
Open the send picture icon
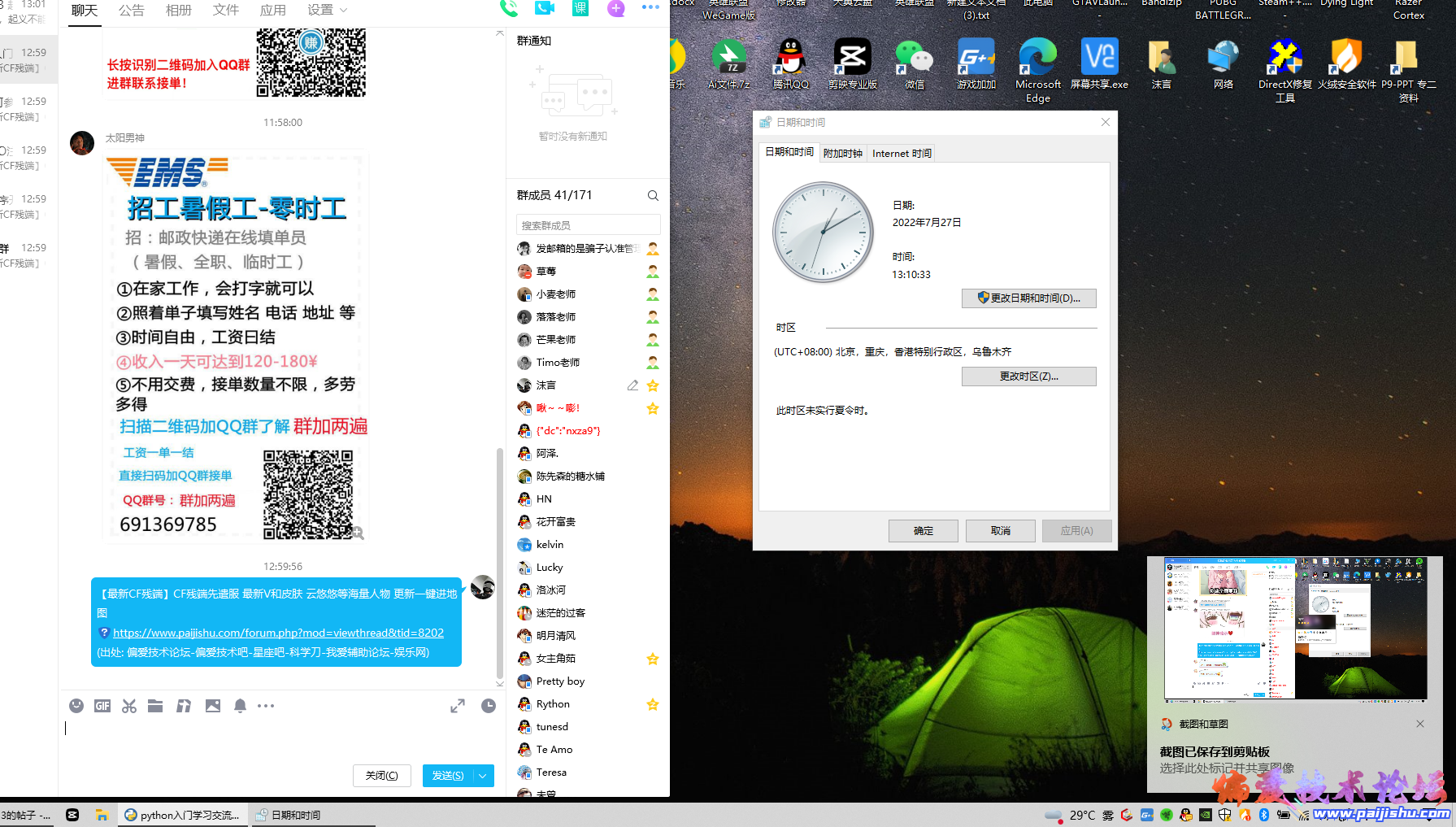pos(213,706)
